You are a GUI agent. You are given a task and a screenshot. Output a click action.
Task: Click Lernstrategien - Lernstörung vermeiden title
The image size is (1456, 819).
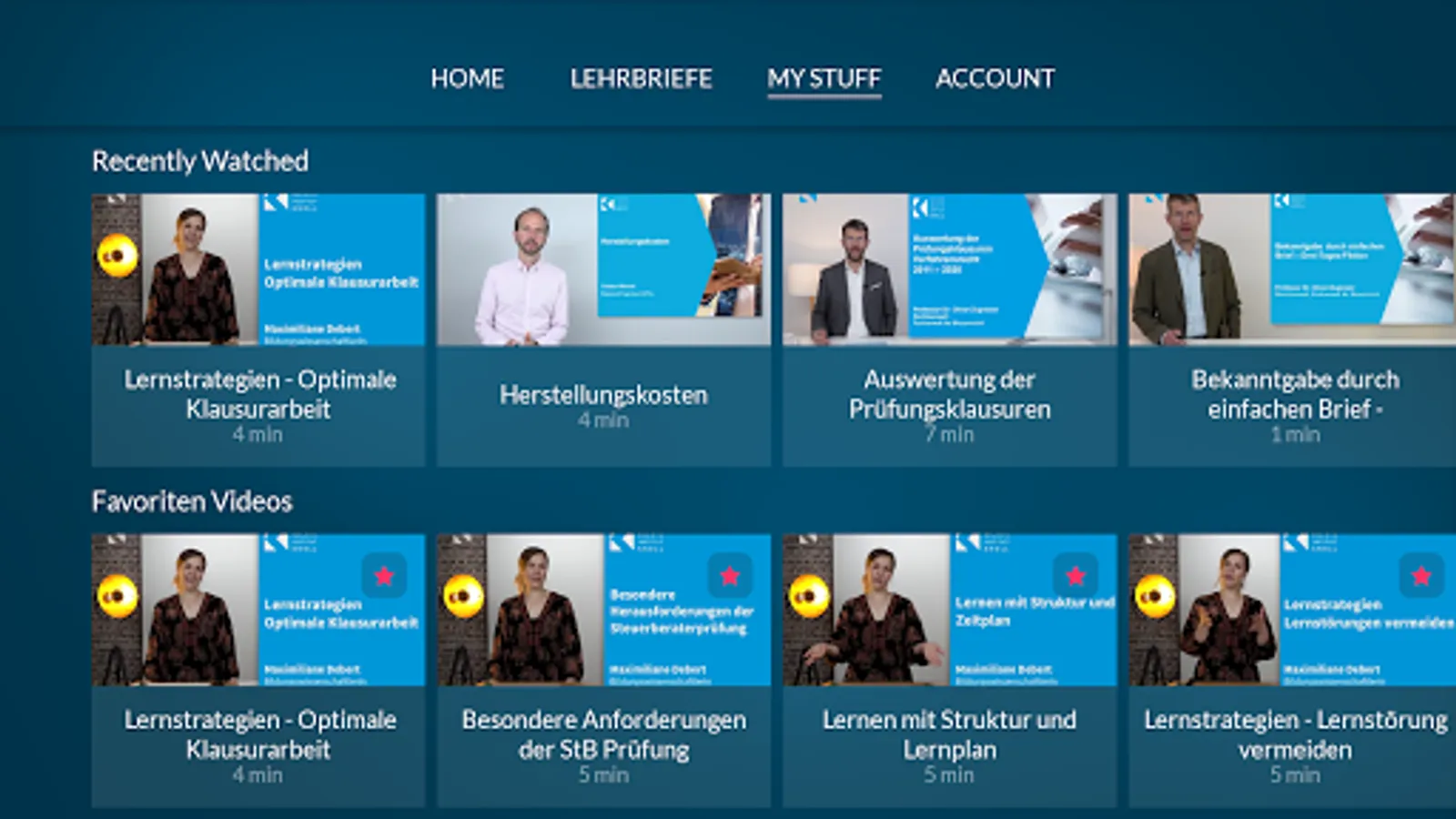click(x=1295, y=734)
